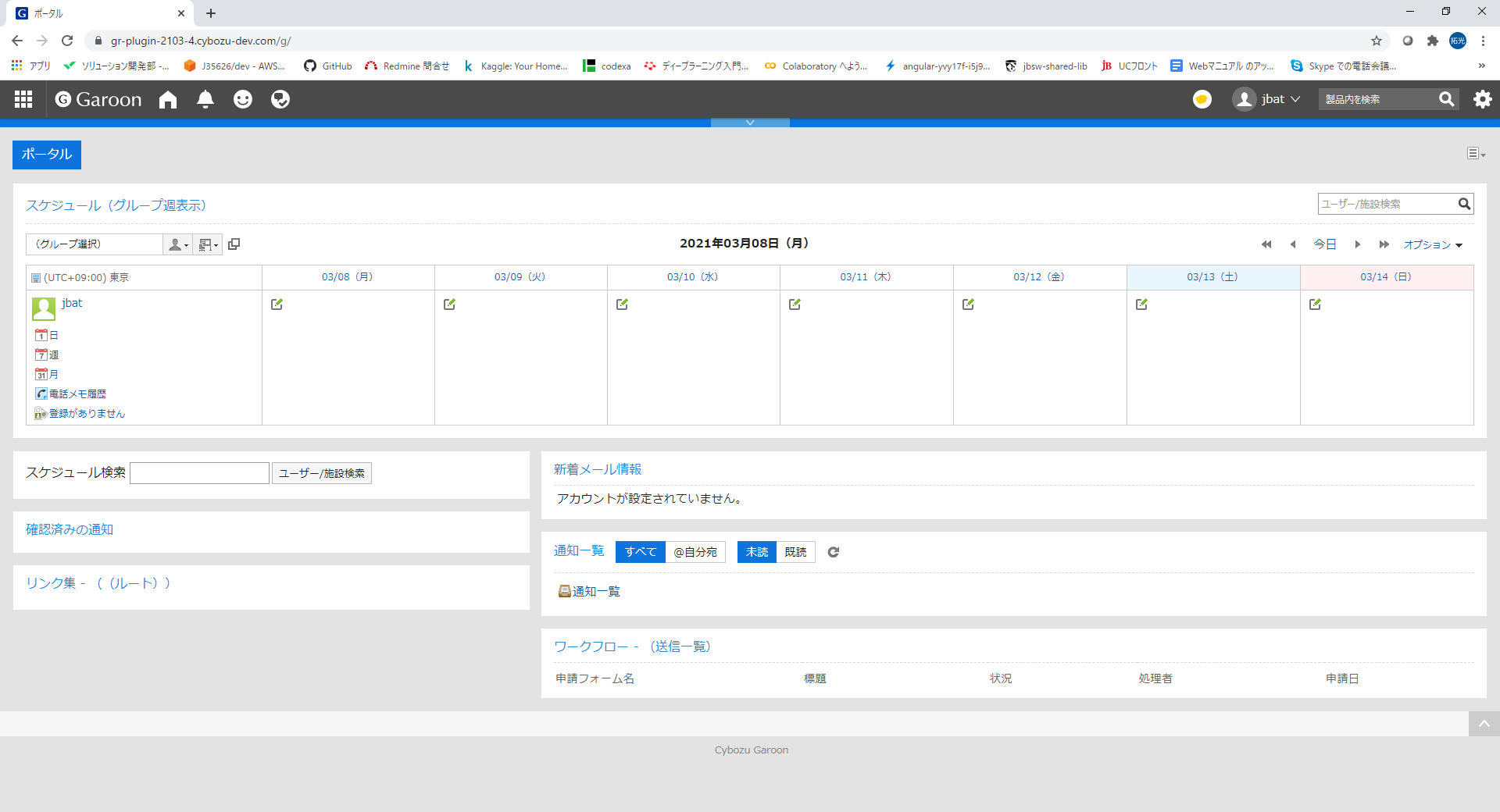Open the Garoon settings gear icon
Viewport: 1500px width, 812px height.
pos(1482,99)
